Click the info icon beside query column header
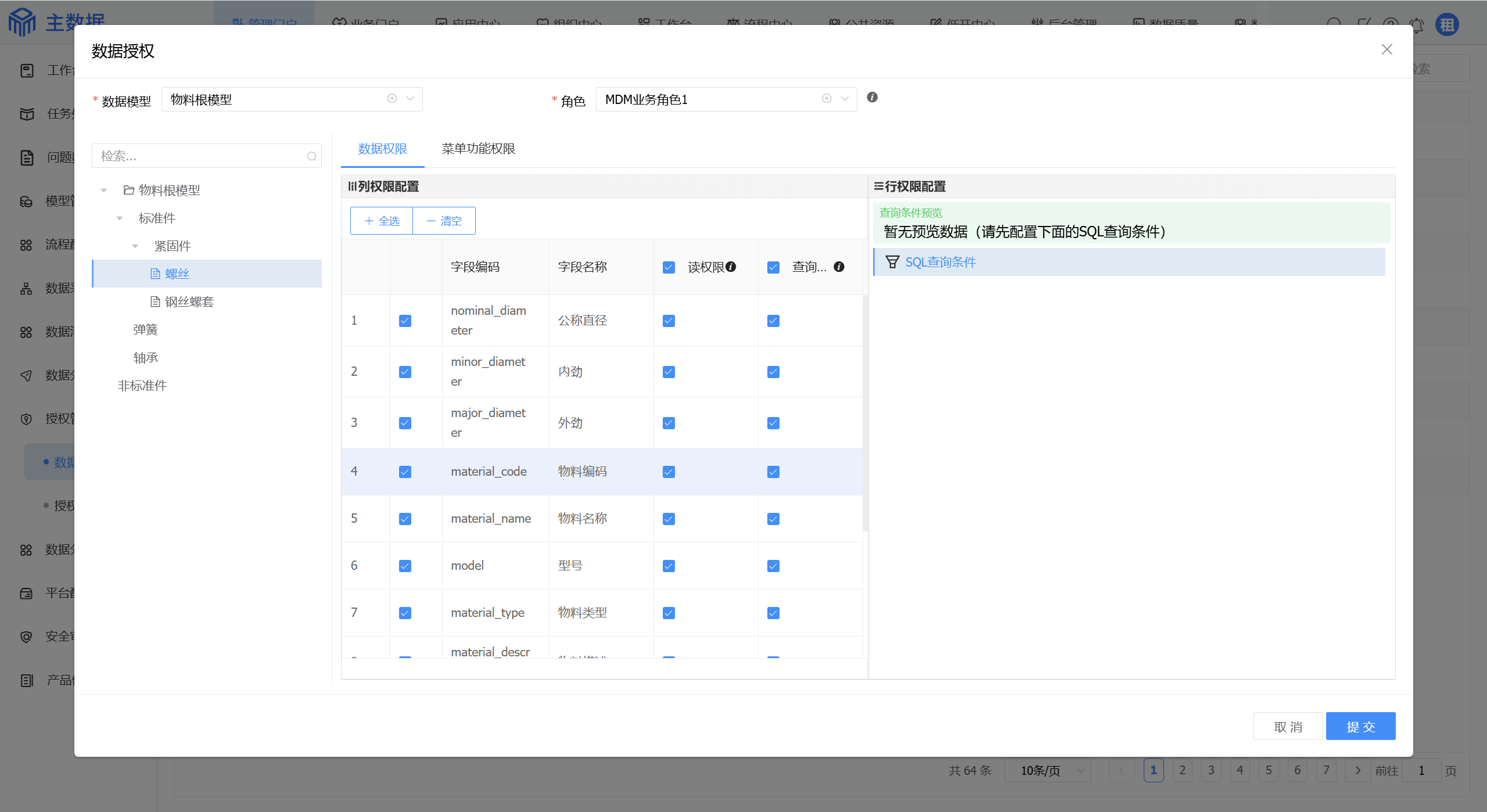 (x=839, y=267)
